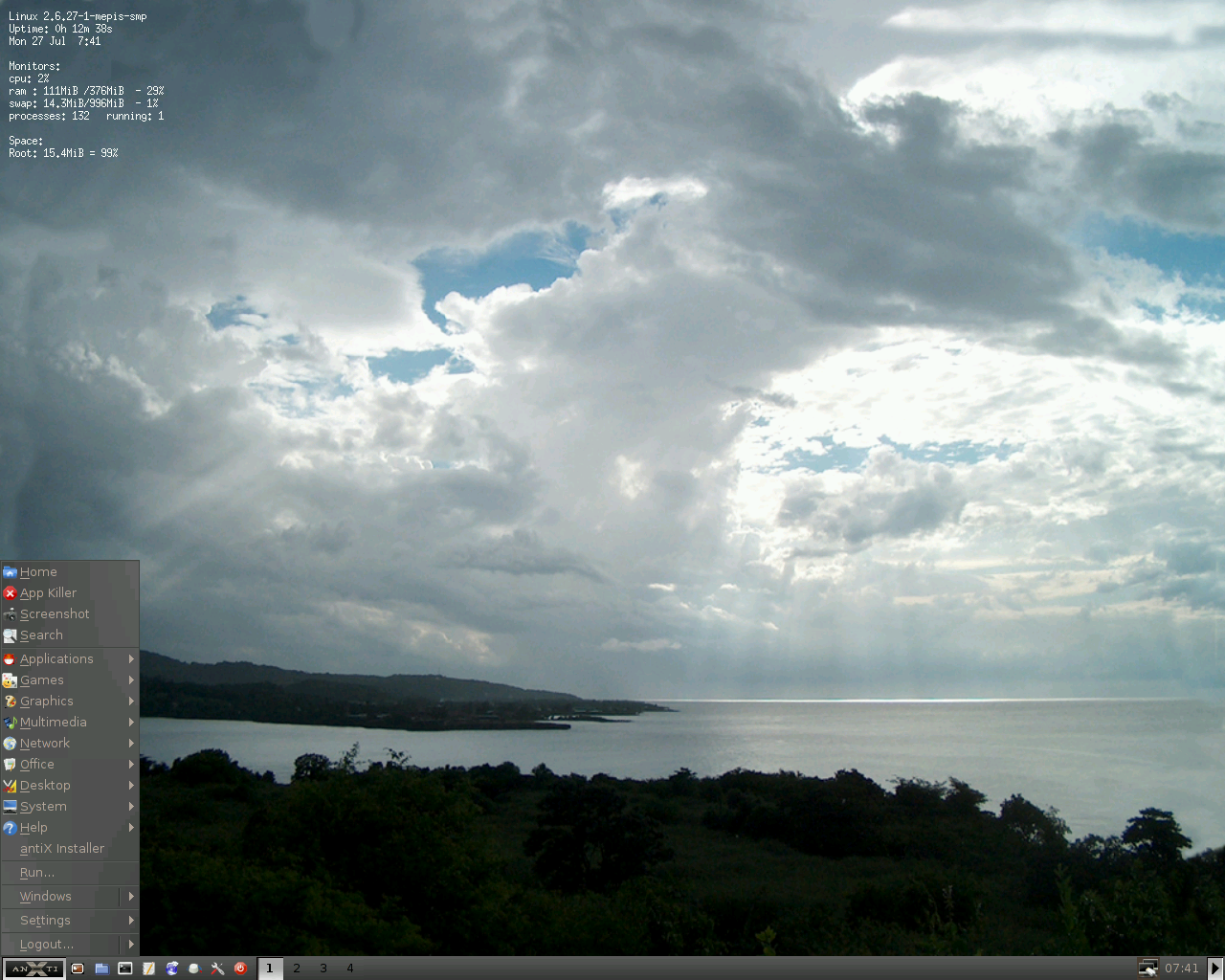Click the 07:41 clock in the tray
The width and height of the screenshot is (1225, 980).
point(1182,969)
